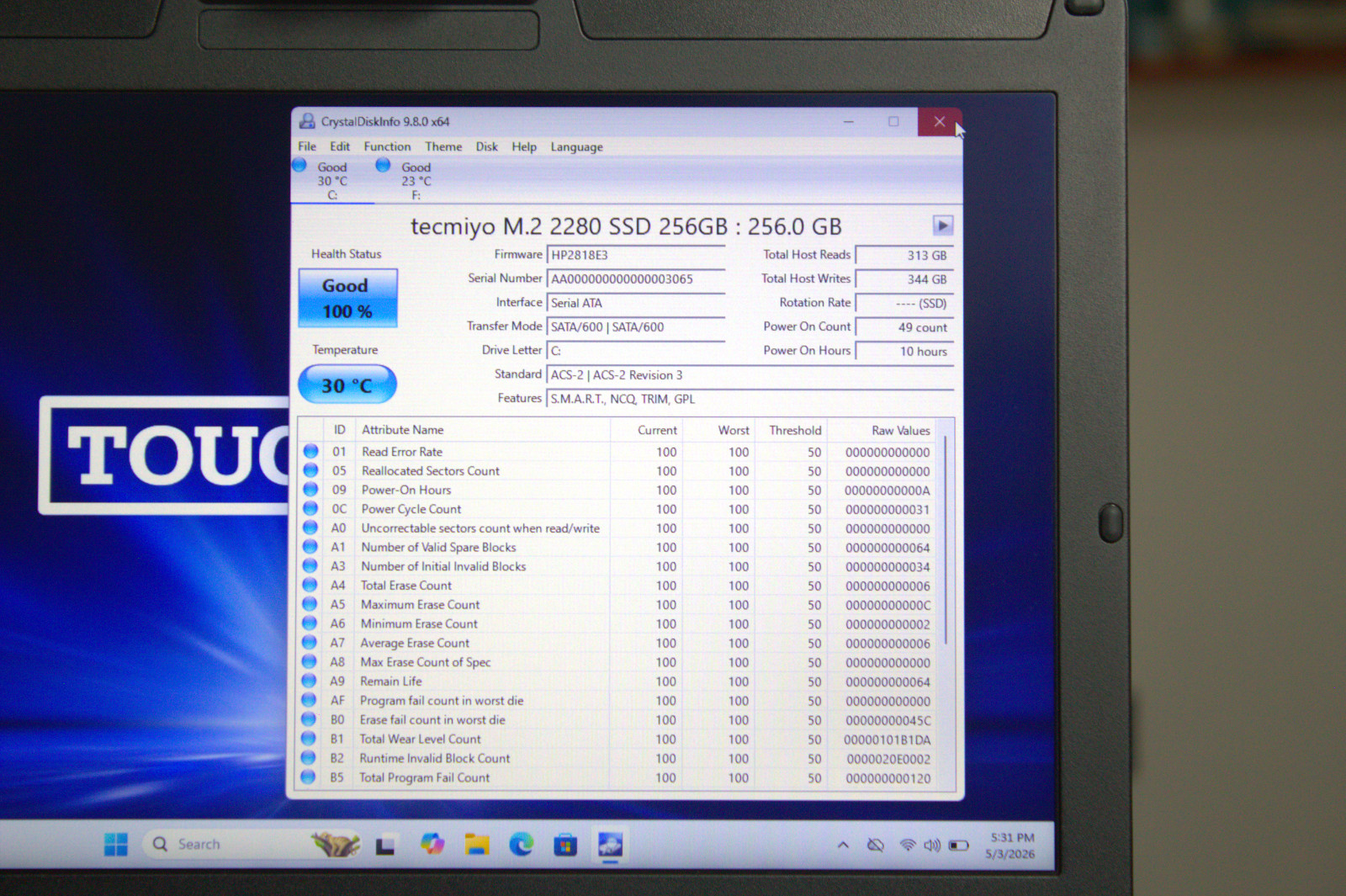Click the status circle for Total Wear Level Count
1346x896 pixels.
coord(309,739)
